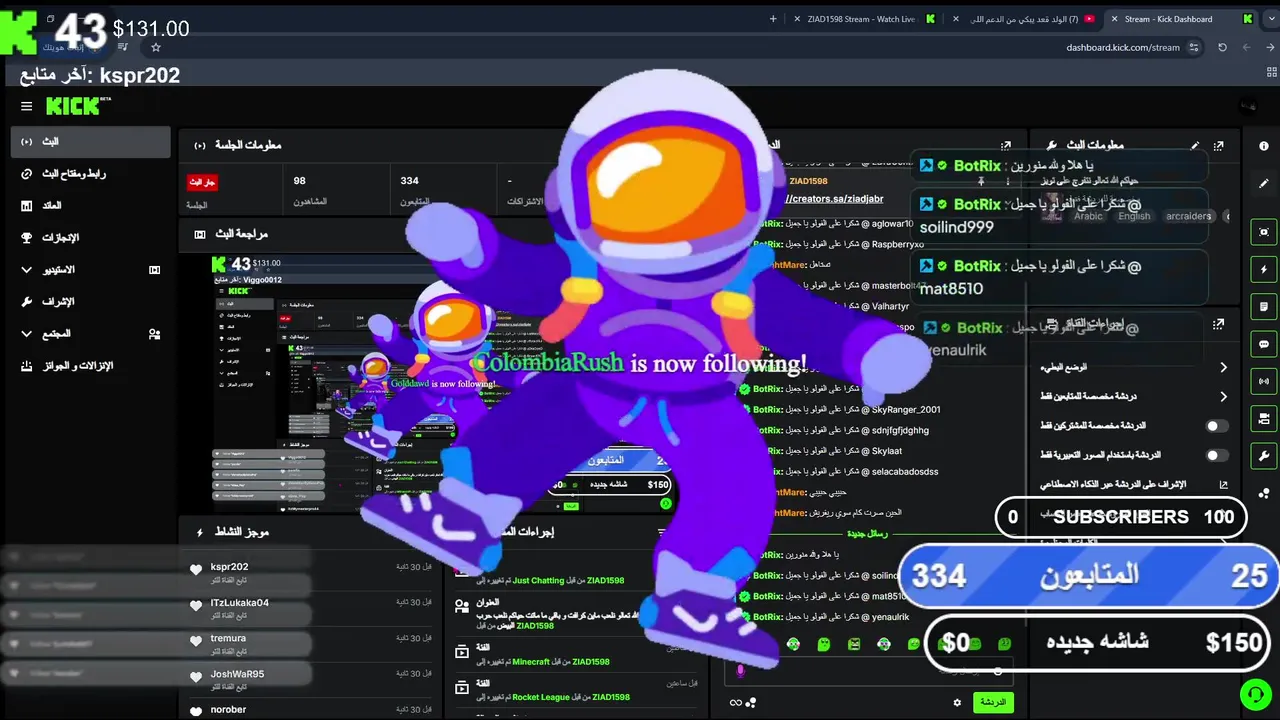Screen dimensions: 1280x720
Task: Bookmark the page with the star icon
Action: click(156, 47)
